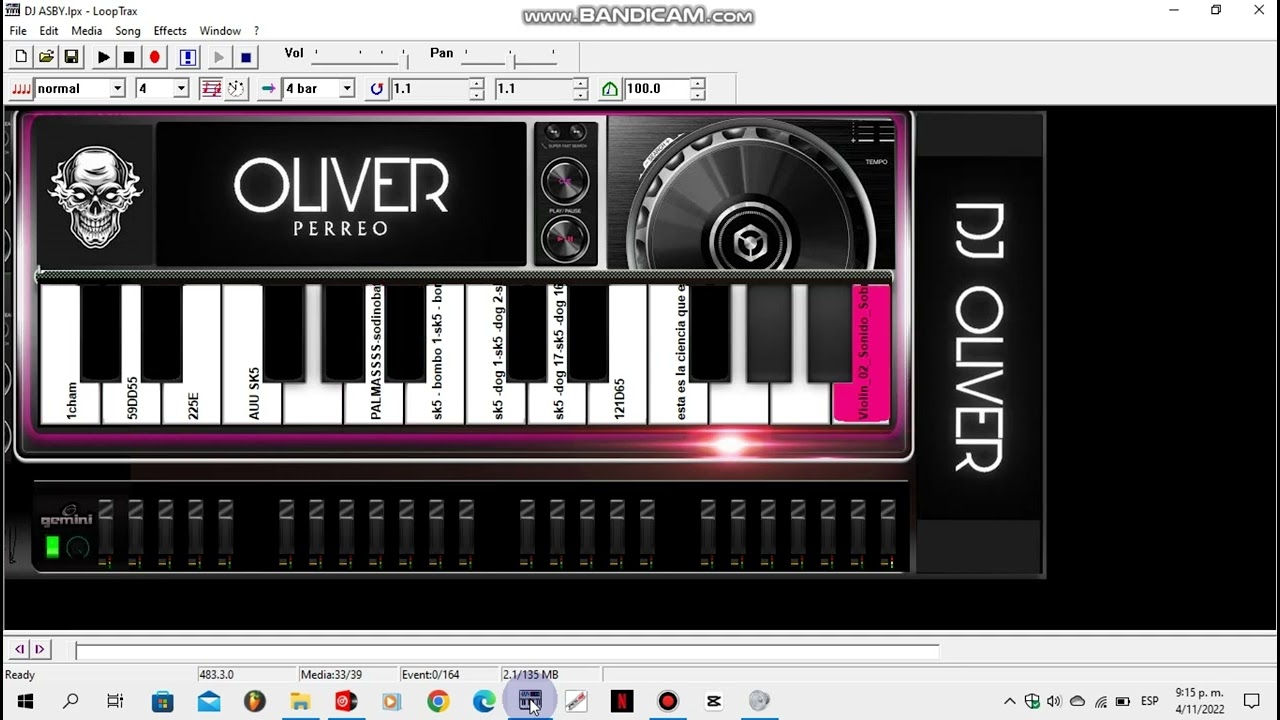This screenshot has width=1280, height=720.
Task: Click the lower knob below PLAY/PAUSE
Action: point(565,239)
